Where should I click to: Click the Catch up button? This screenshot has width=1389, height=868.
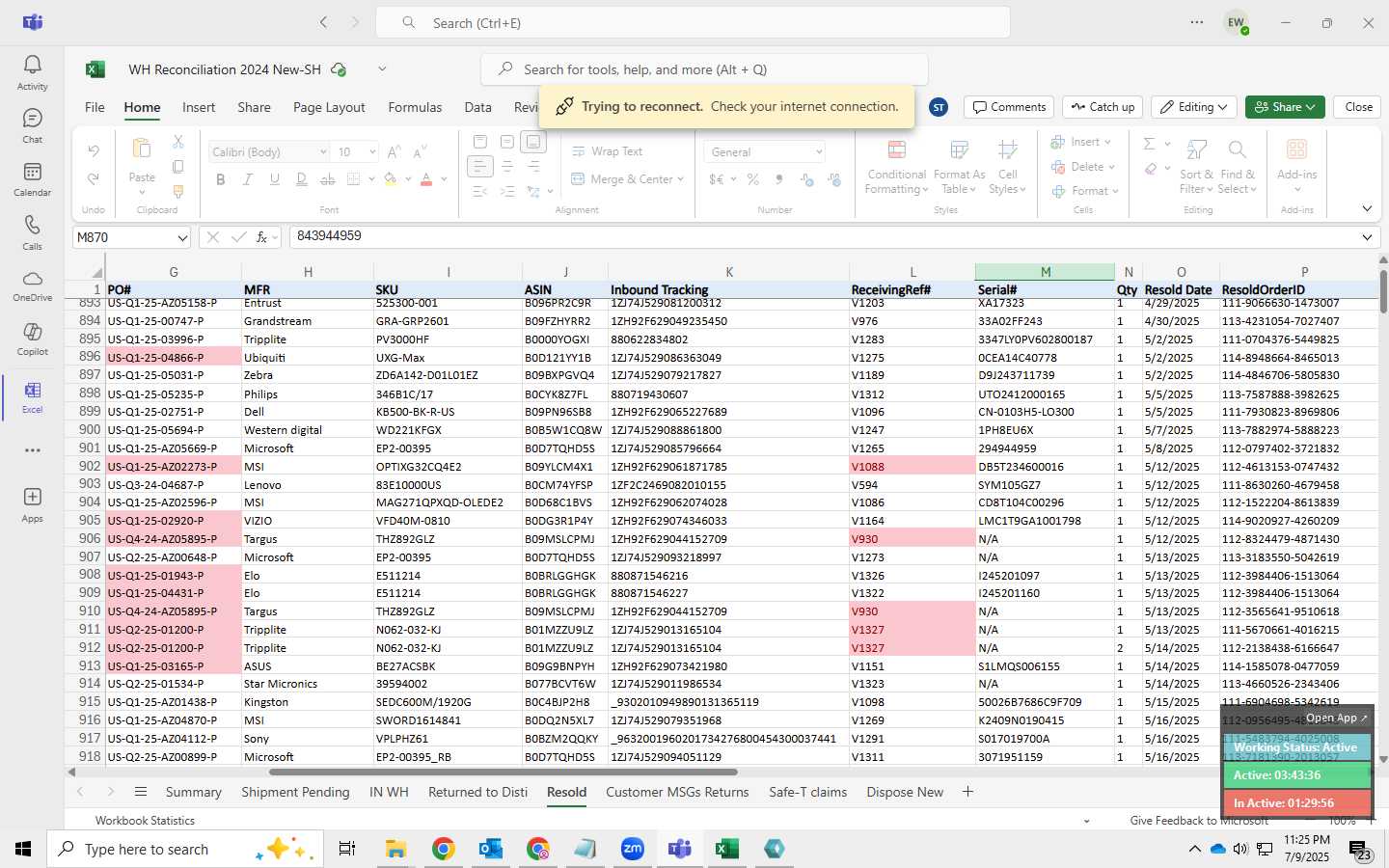tap(1103, 107)
